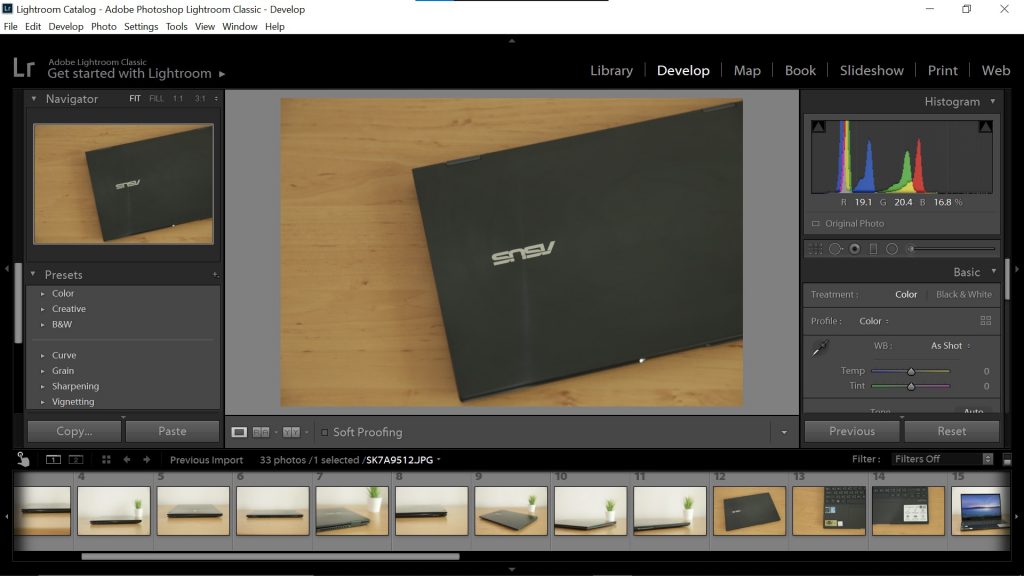Set Navigator zoom to 3:1

pos(200,99)
